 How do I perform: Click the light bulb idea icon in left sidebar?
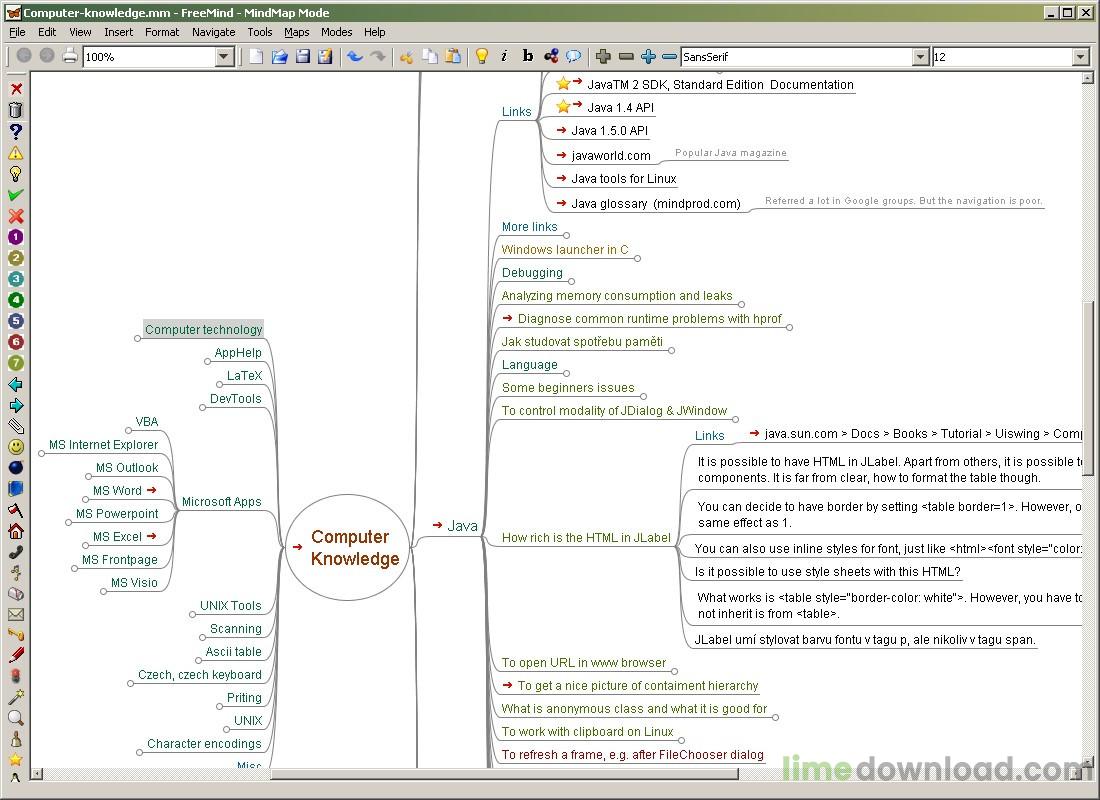(15, 173)
